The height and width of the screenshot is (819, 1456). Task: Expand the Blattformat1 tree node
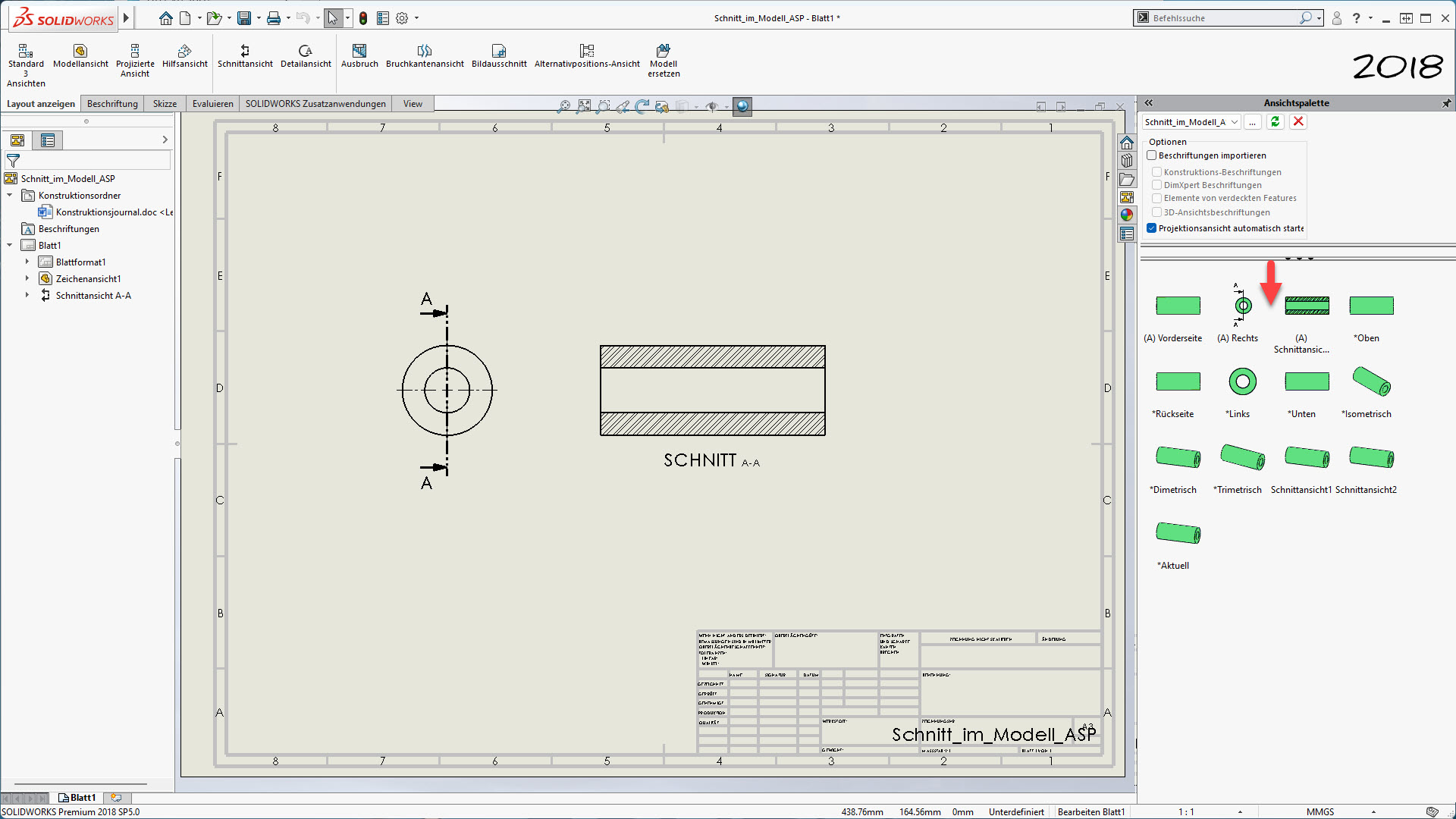click(27, 262)
